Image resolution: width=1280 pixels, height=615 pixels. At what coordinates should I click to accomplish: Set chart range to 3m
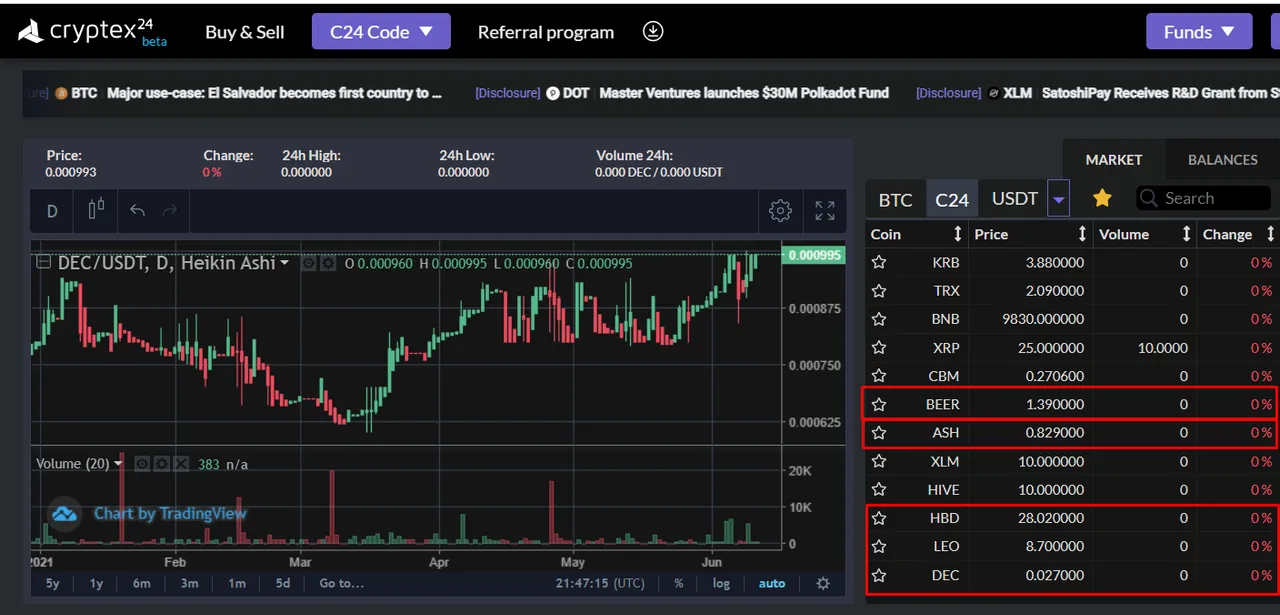point(189,583)
